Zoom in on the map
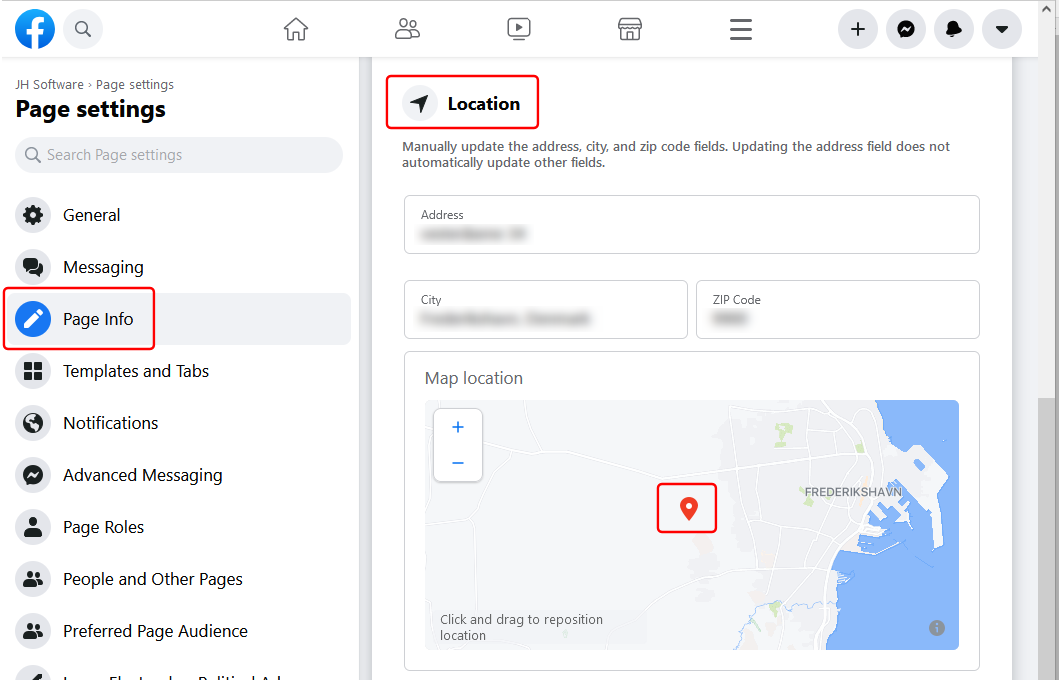This screenshot has height=680, width=1059. [458, 427]
